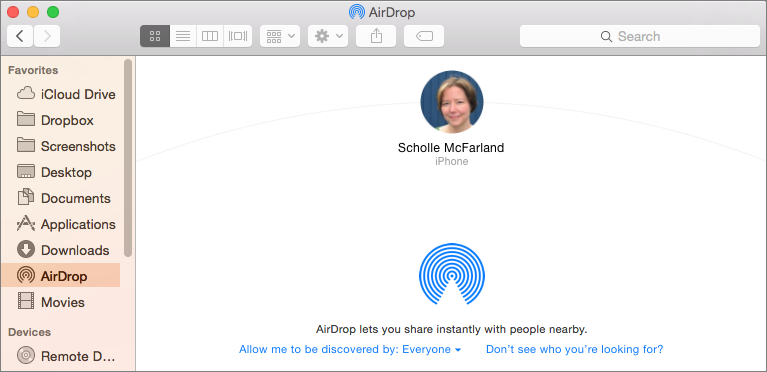Screen dimensions: 767x372
Task: Open the gear Action menu
Action: pos(328,36)
